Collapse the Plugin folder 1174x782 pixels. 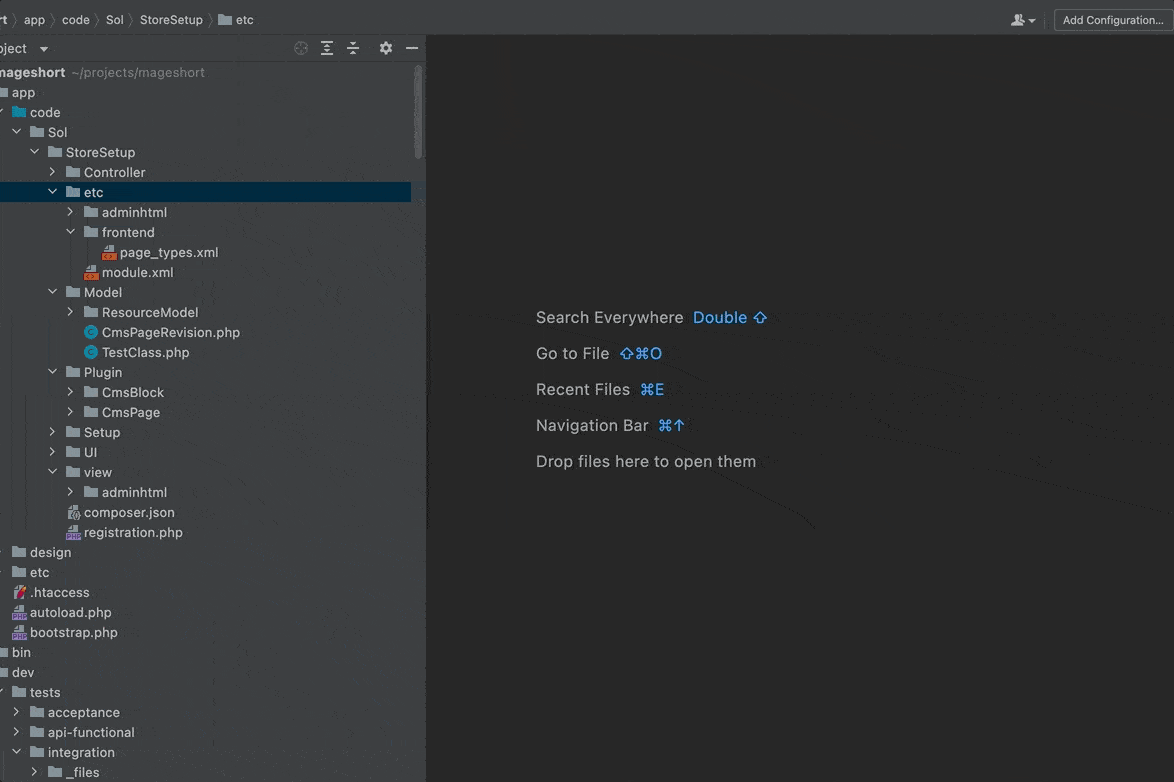[x=53, y=372]
